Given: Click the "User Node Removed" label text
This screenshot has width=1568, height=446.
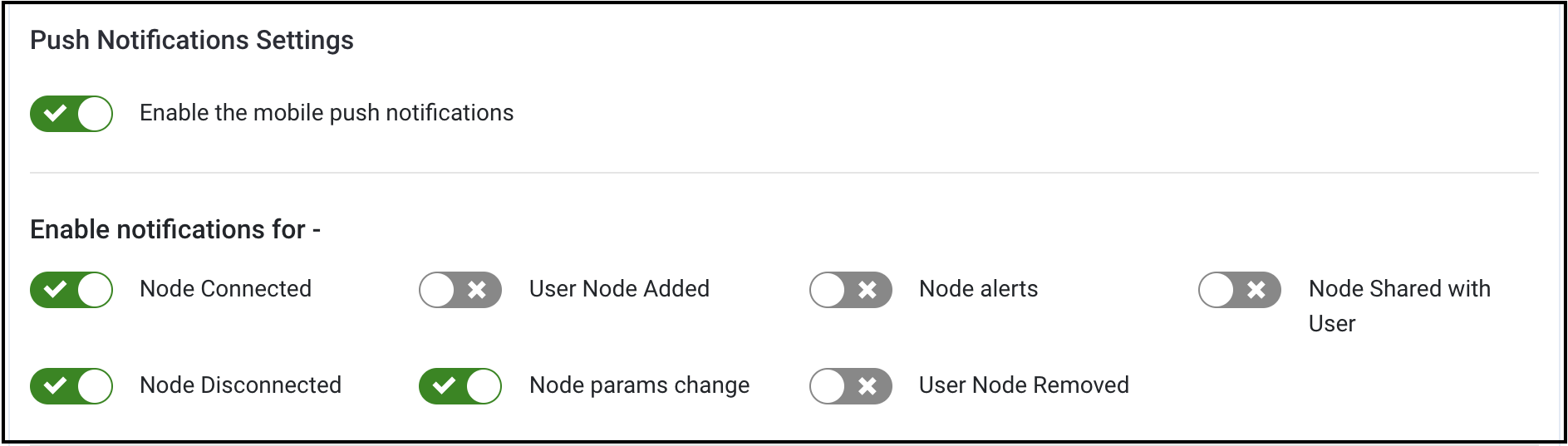Looking at the screenshot, I should [x=1024, y=385].
